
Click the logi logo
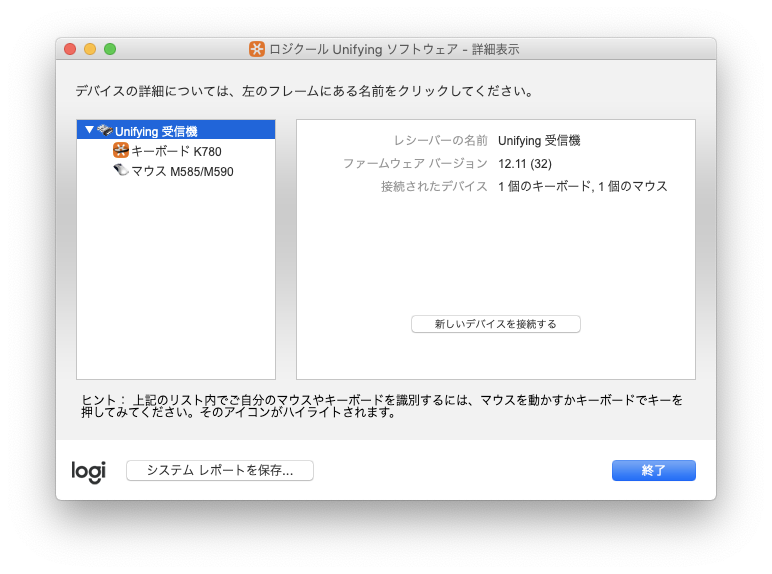click(89, 472)
